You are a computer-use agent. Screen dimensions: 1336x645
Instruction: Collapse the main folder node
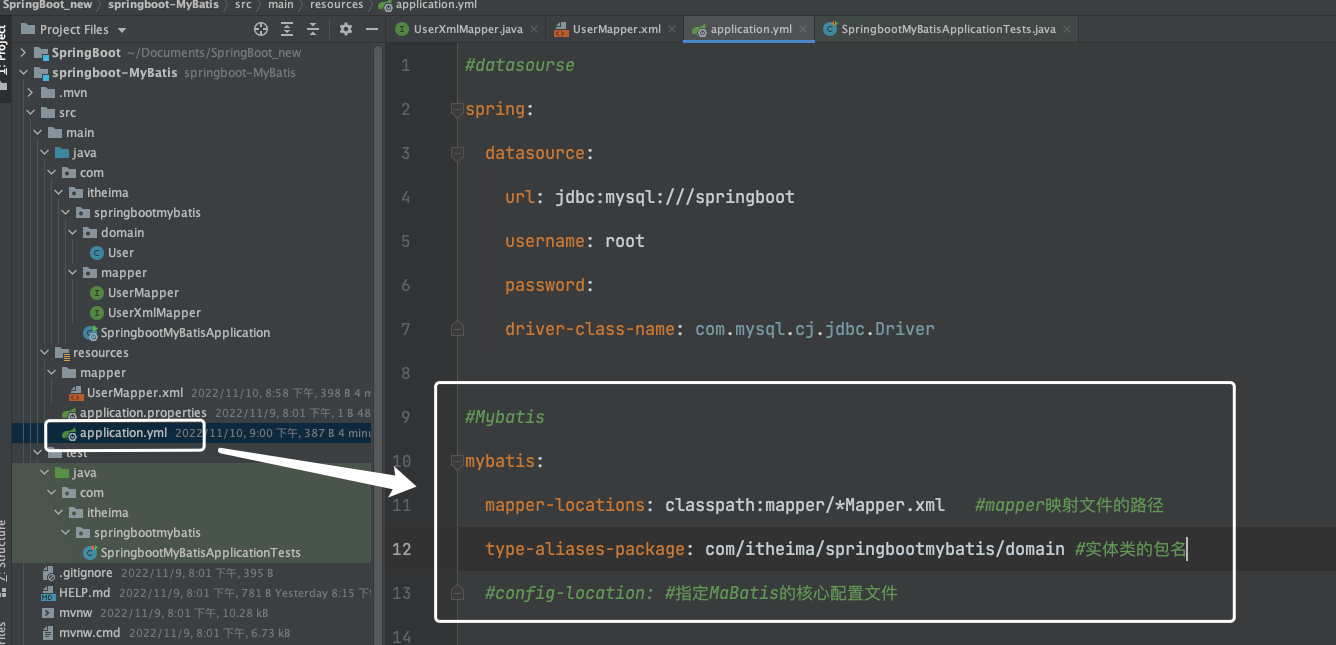tap(38, 133)
